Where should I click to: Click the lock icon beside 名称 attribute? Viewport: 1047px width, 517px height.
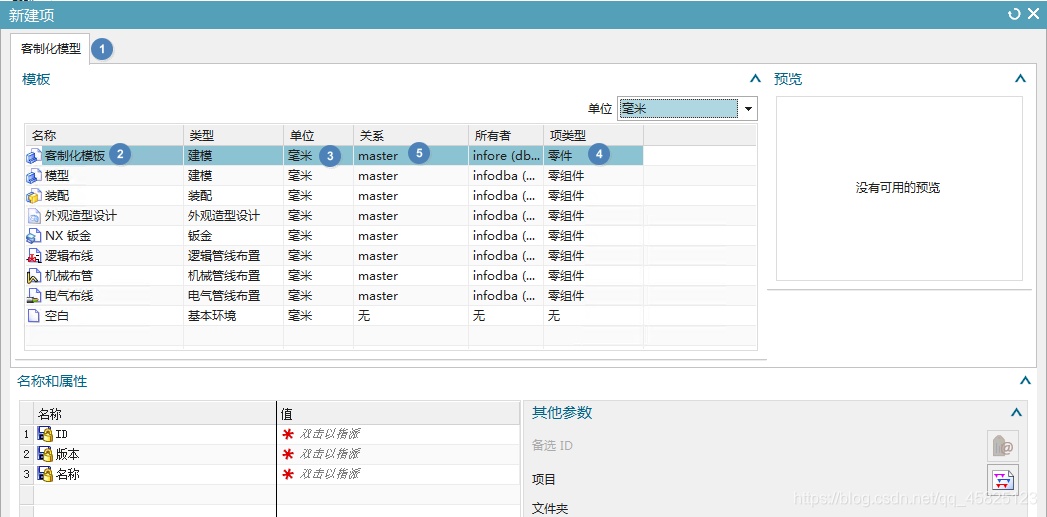pos(45,474)
